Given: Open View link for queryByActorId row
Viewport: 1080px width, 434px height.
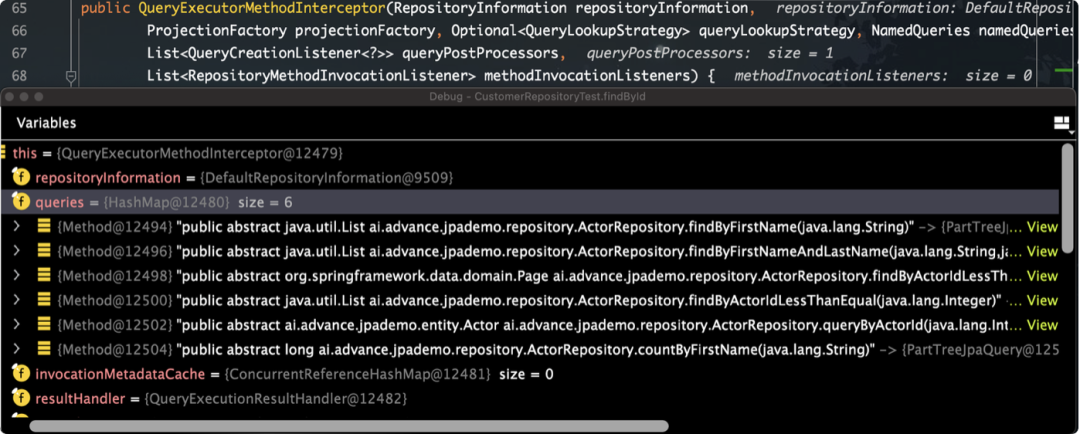Looking at the screenshot, I should 1042,324.
